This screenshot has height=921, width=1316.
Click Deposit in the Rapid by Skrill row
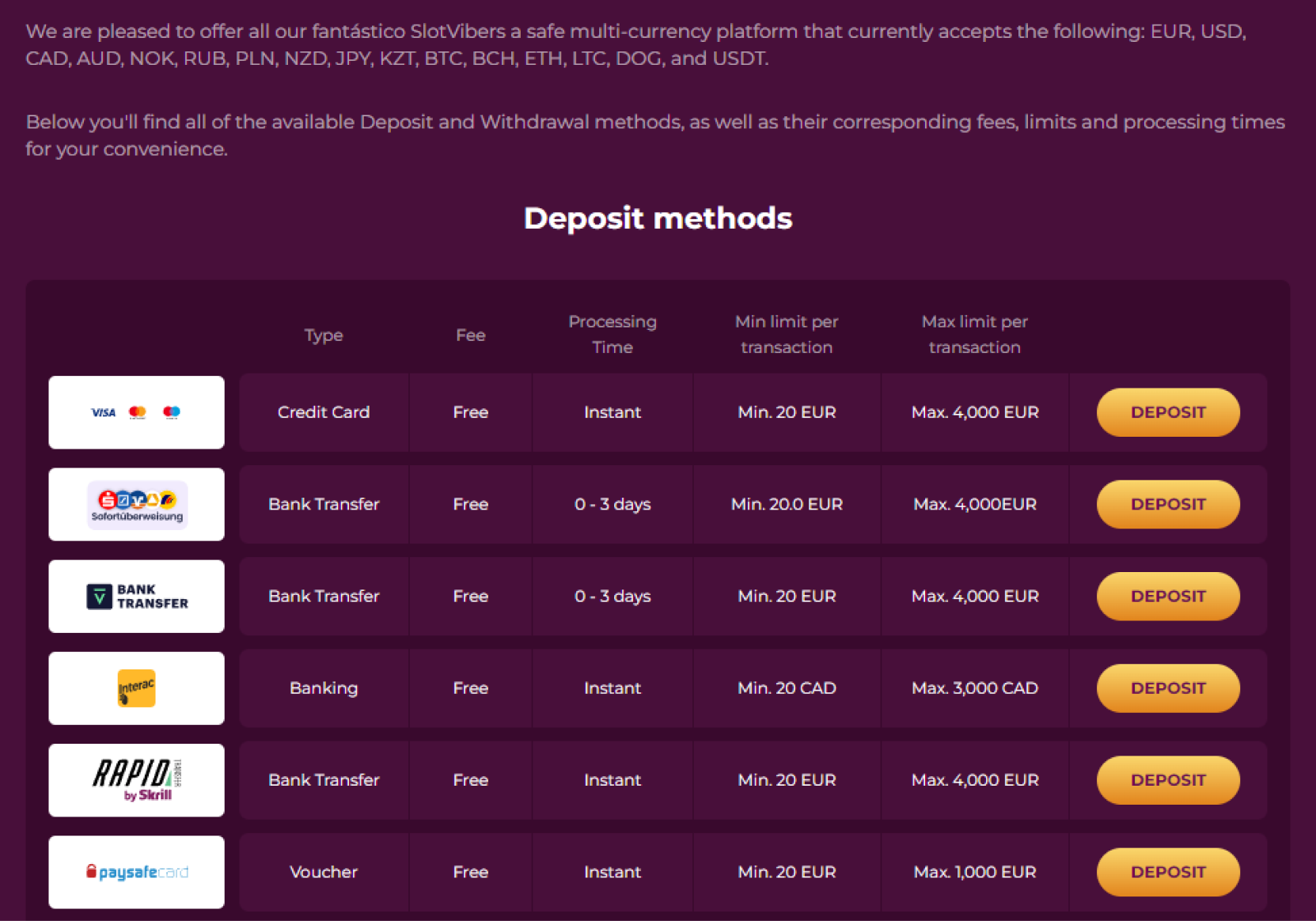point(1168,779)
